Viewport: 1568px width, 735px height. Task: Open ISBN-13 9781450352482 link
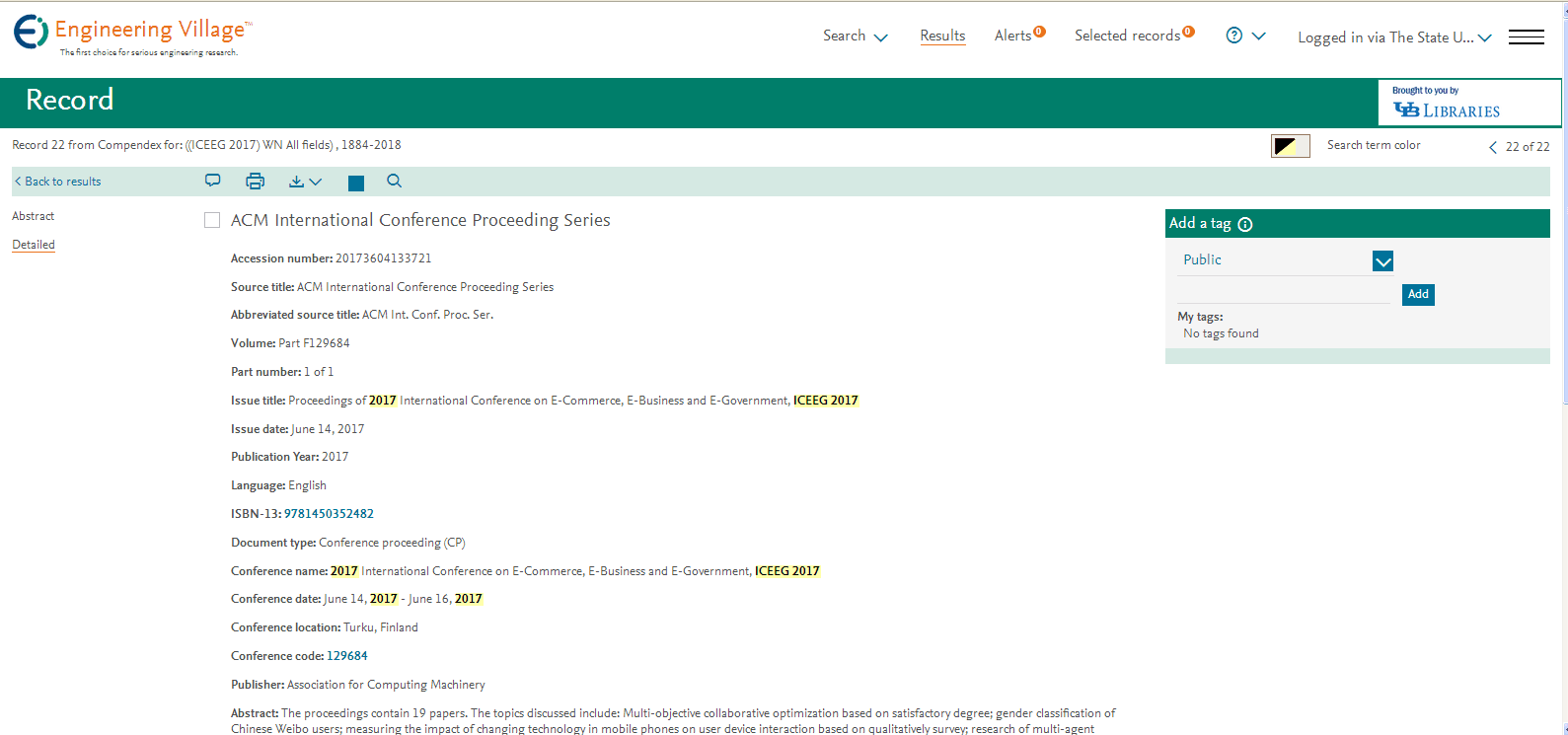pyautogui.click(x=329, y=514)
